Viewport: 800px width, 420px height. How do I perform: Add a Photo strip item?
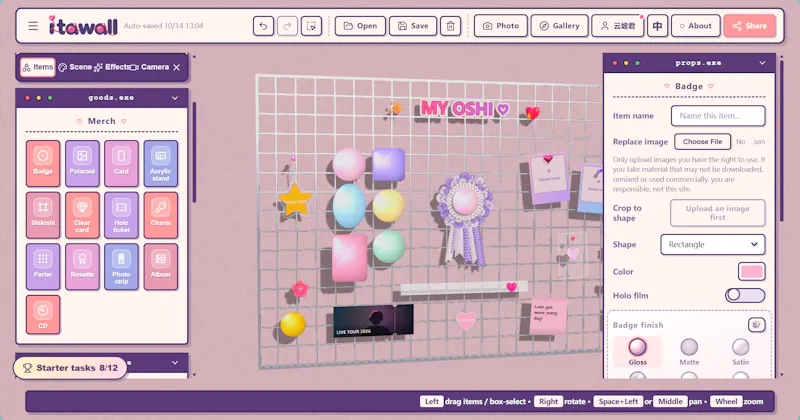(x=121, y=266)
